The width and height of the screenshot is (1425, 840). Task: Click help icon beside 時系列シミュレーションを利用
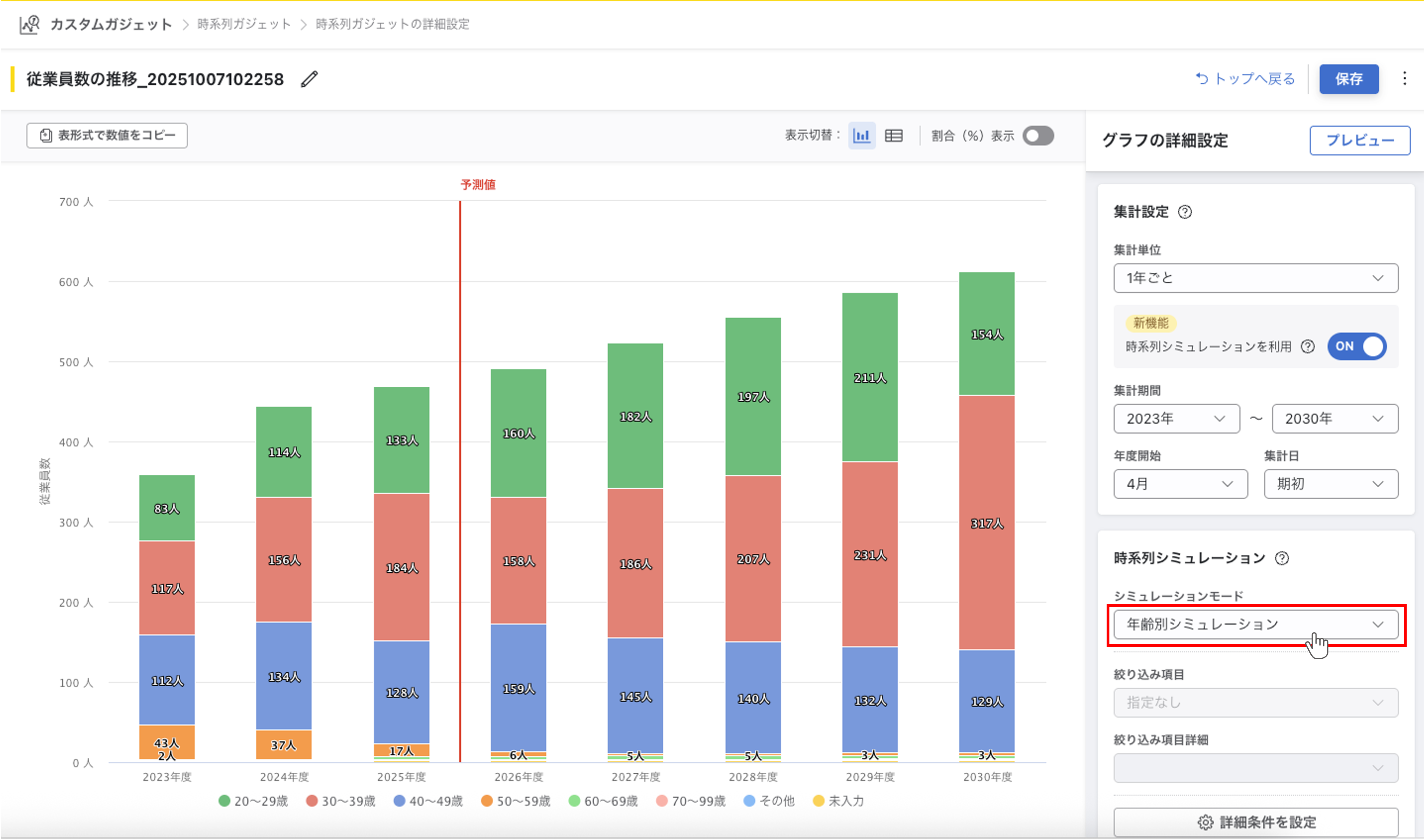(x=1308, y=347)
